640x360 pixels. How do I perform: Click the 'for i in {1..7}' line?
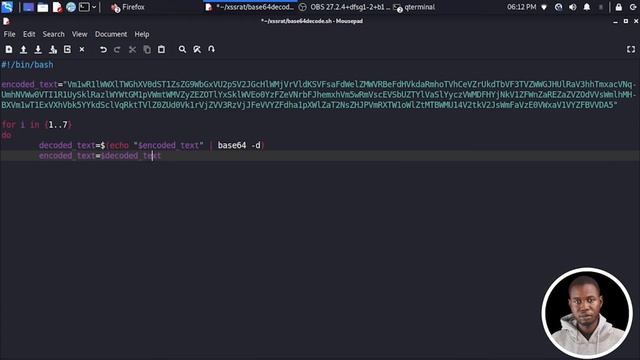coord(36,125)
